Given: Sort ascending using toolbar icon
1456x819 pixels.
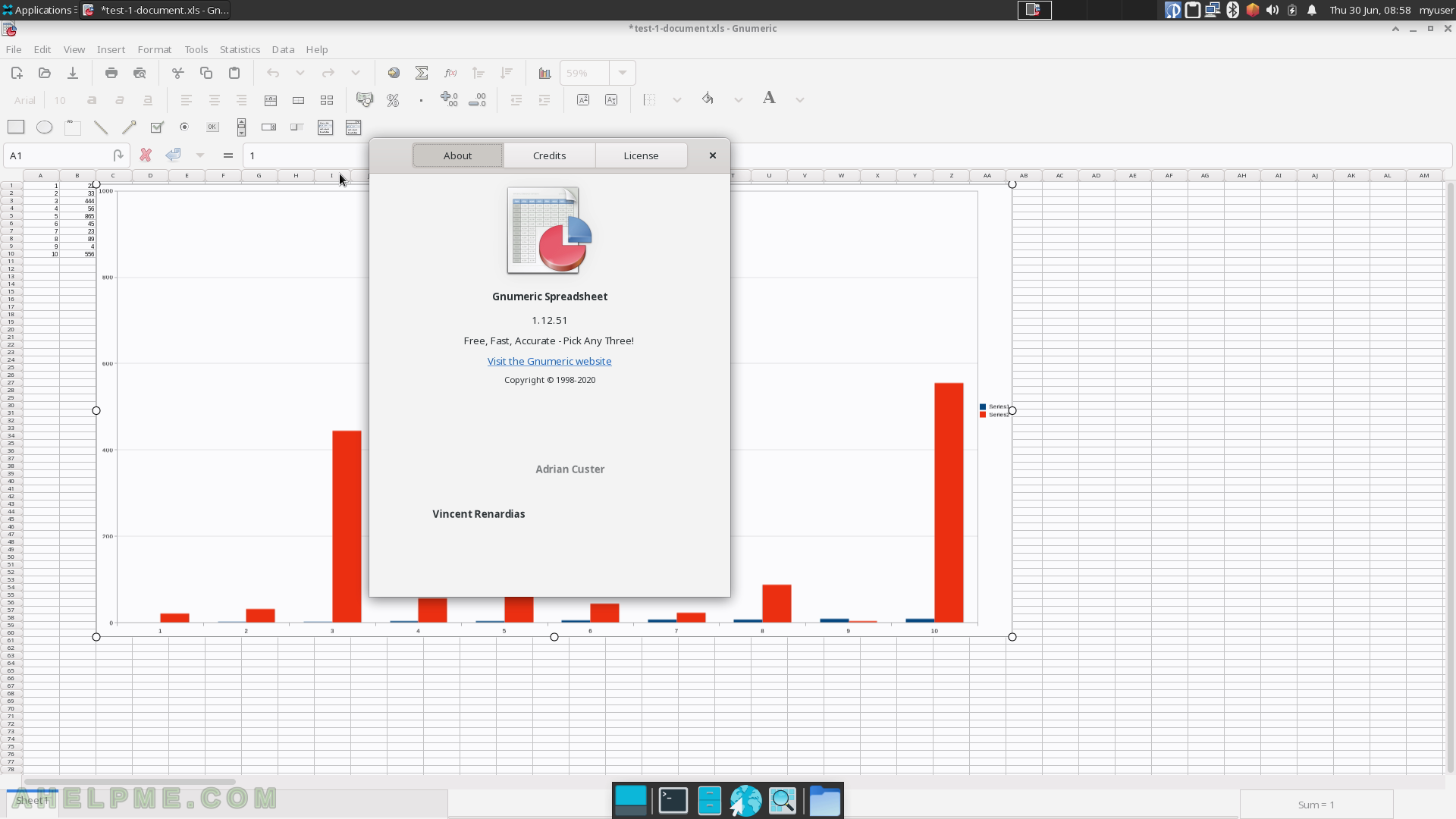Looking at the screenshot, I should click(x=479, y=73).
